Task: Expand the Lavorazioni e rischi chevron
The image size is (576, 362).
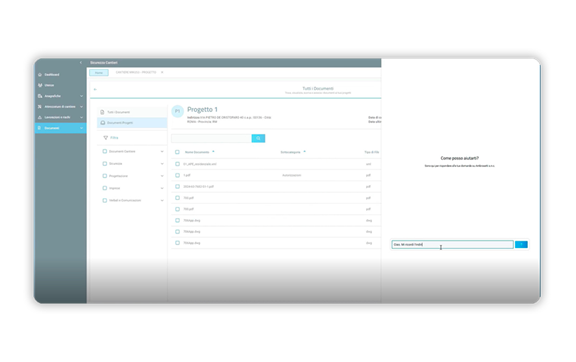Action: [x=81, y=117]
